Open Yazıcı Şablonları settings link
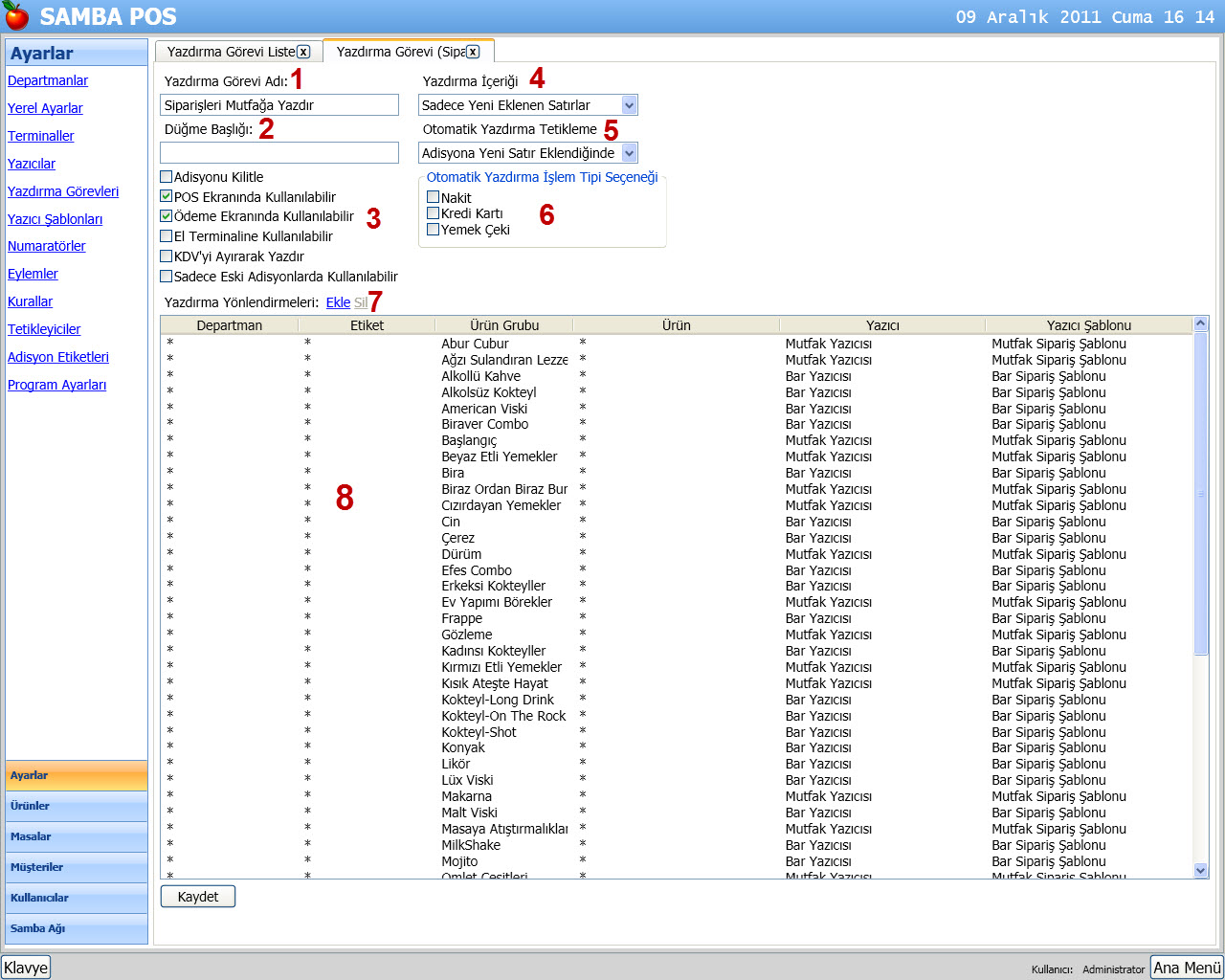 [55, 219]
